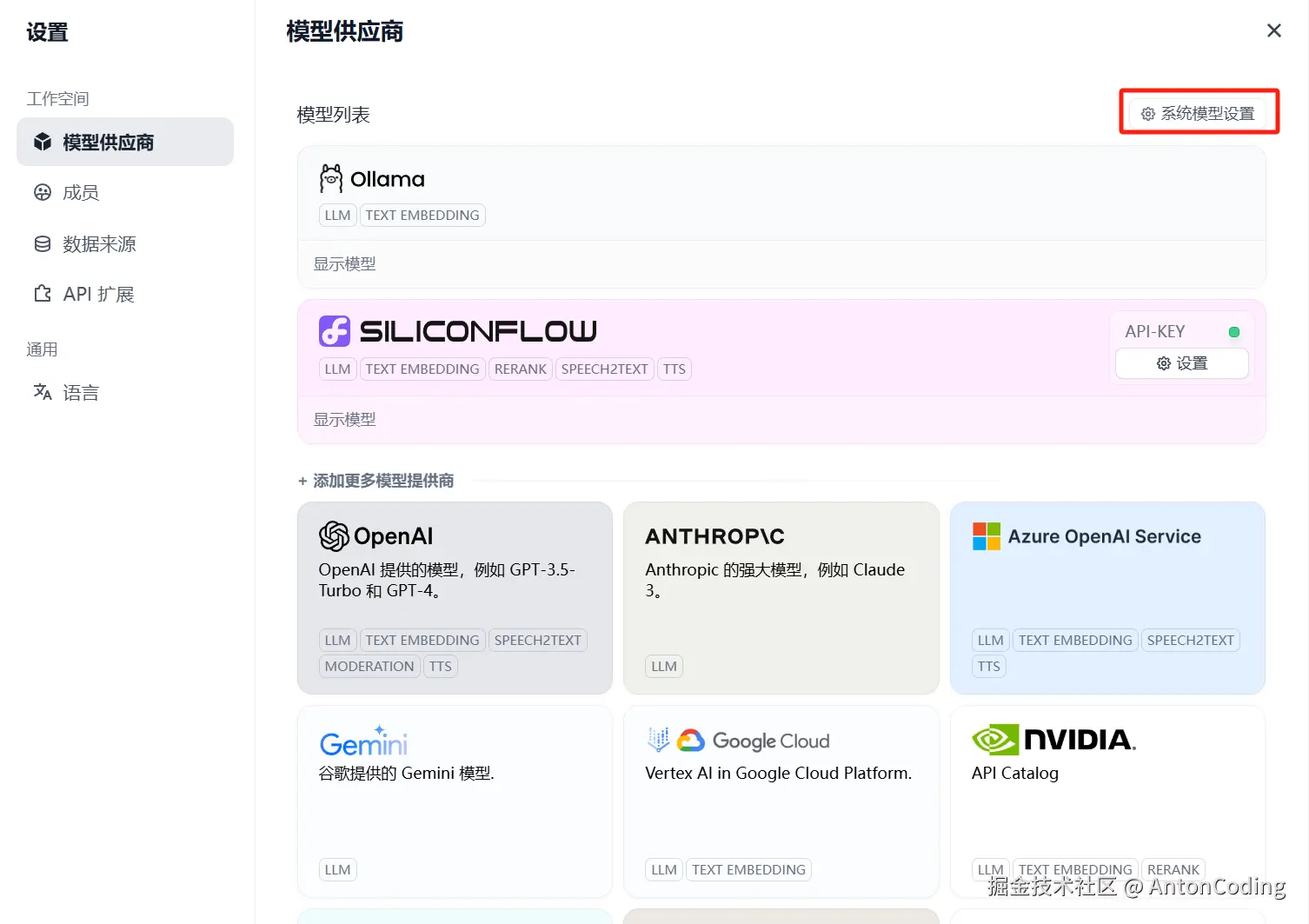1309x924 pixels.
Task: Click the SiliconFlow logo icon
Action: [x=335, y=331]
